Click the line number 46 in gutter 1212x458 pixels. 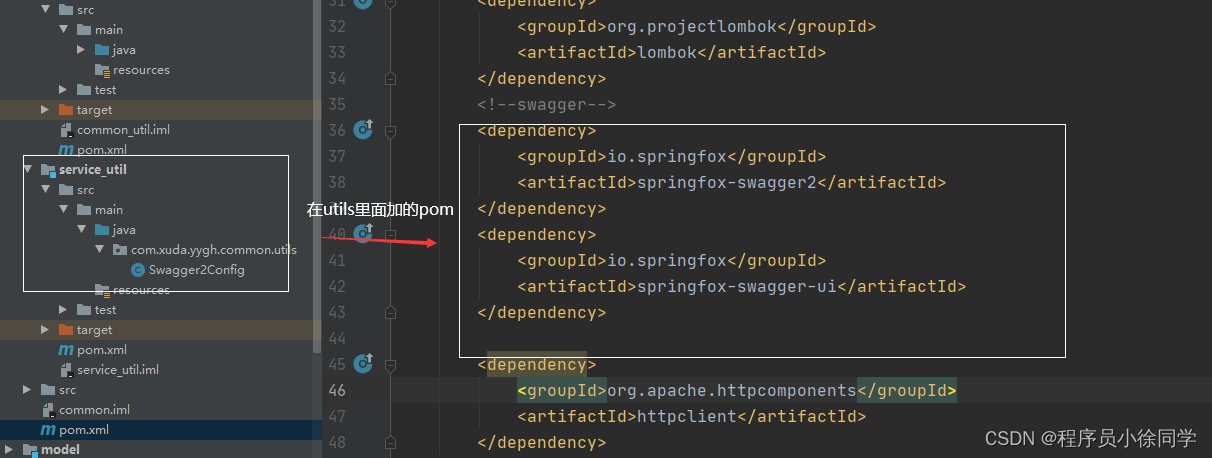click(336, 390)
